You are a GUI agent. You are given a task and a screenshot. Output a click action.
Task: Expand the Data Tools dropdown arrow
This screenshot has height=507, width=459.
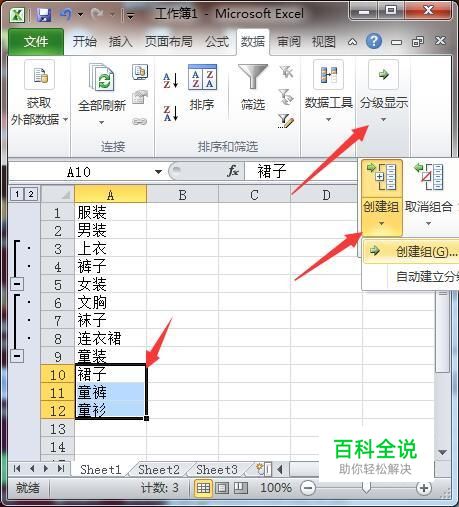328,119
